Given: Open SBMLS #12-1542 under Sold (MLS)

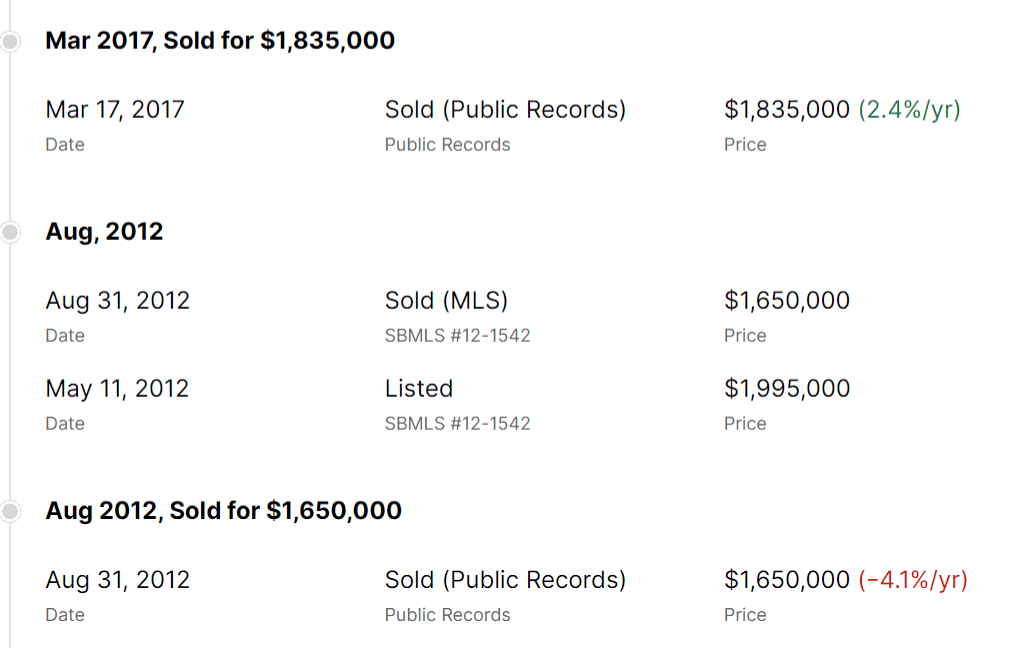Looking at the screenshot, I should coord(457,336).
